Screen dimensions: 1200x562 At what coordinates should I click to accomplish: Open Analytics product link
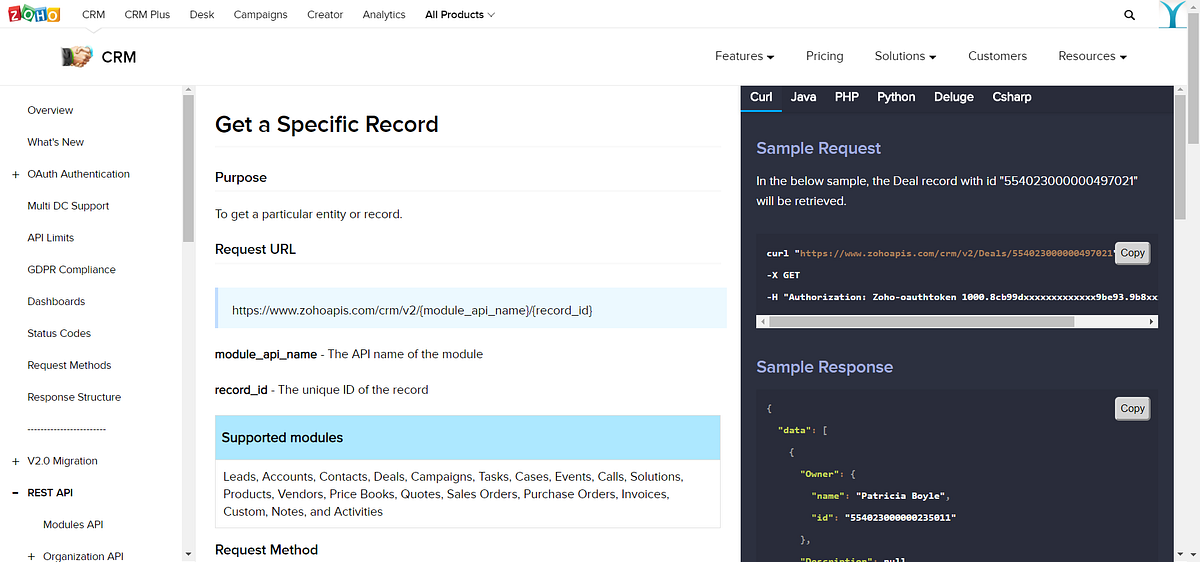384,15
